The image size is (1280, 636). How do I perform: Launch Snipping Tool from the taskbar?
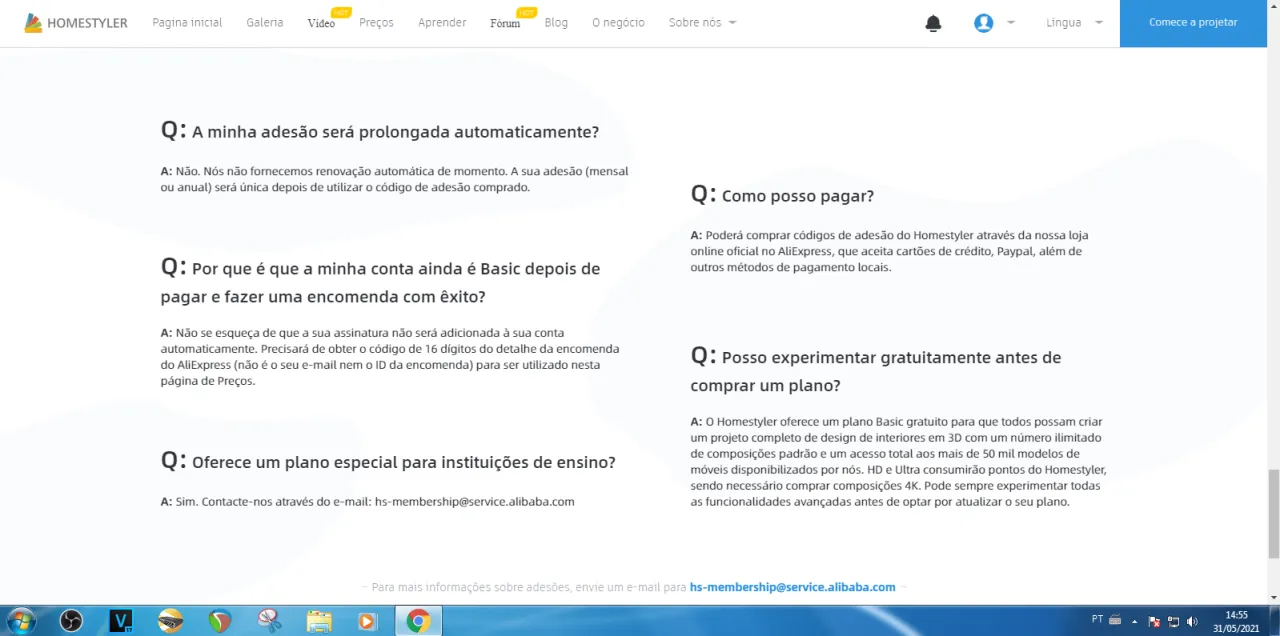(x=269, y=621)
